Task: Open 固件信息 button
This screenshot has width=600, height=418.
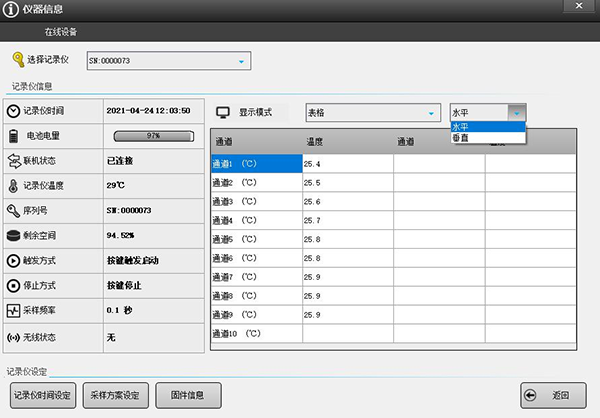Action: (188, 395)
